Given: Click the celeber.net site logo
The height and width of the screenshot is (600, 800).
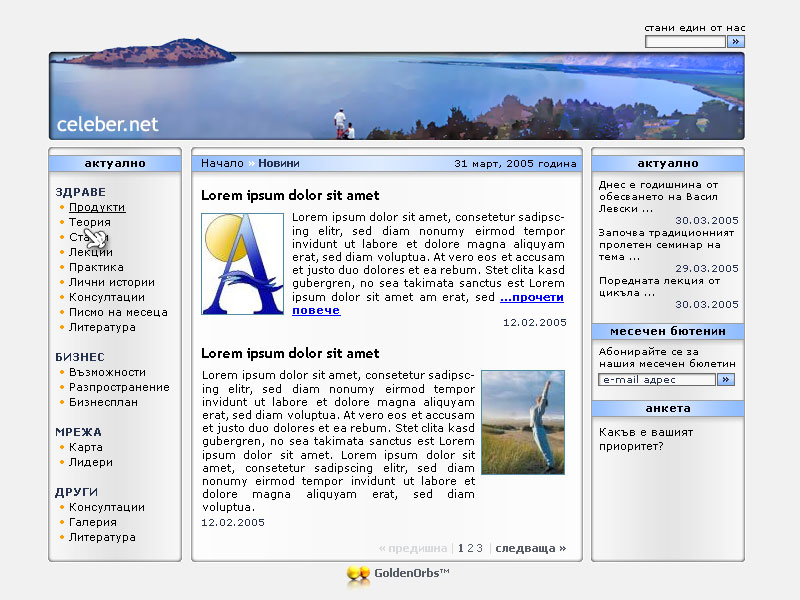Looking at the screenshot, I should click(x=108, y=125).
